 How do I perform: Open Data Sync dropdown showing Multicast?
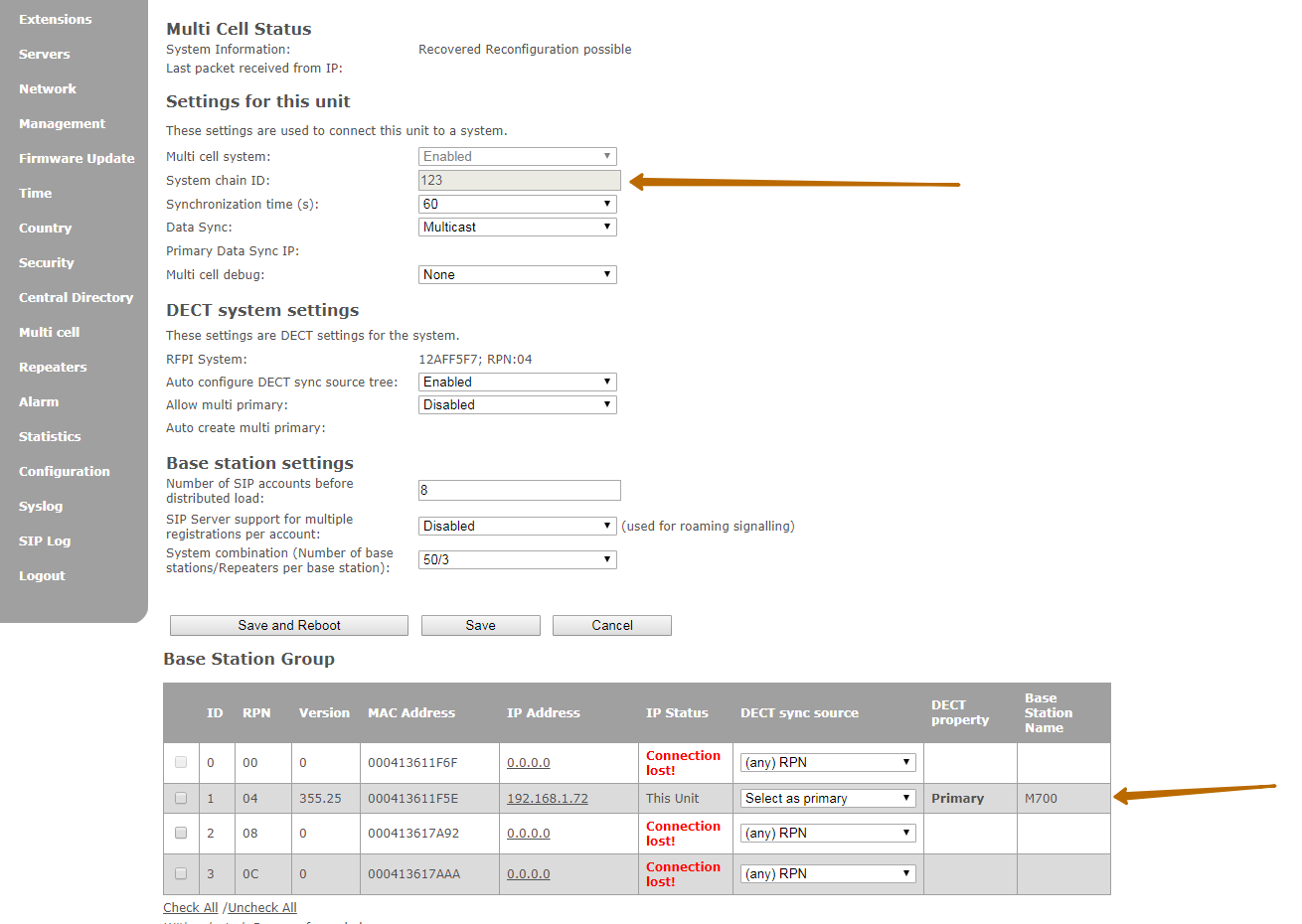point(518,227)
